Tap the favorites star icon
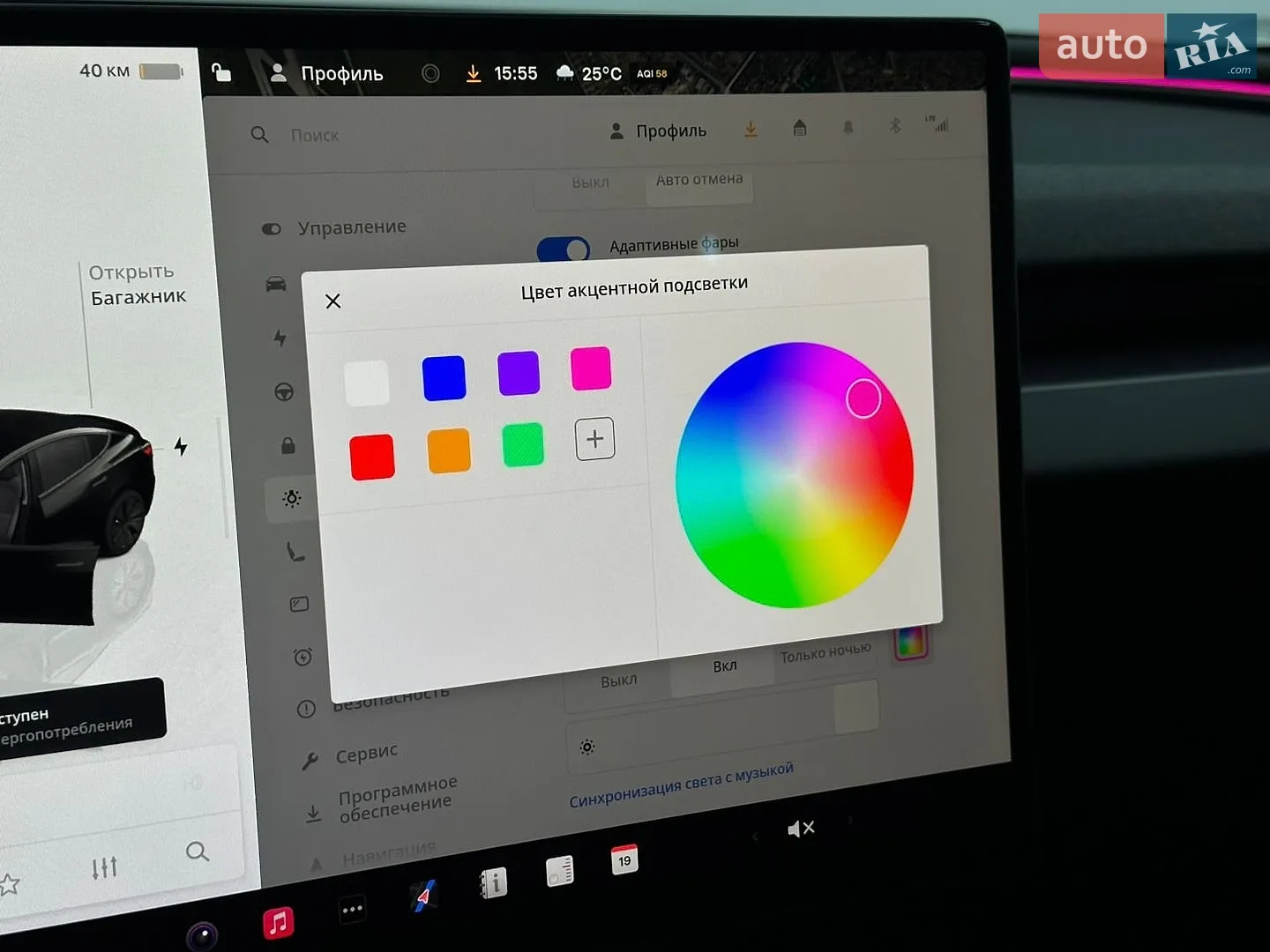 (9, 884)
